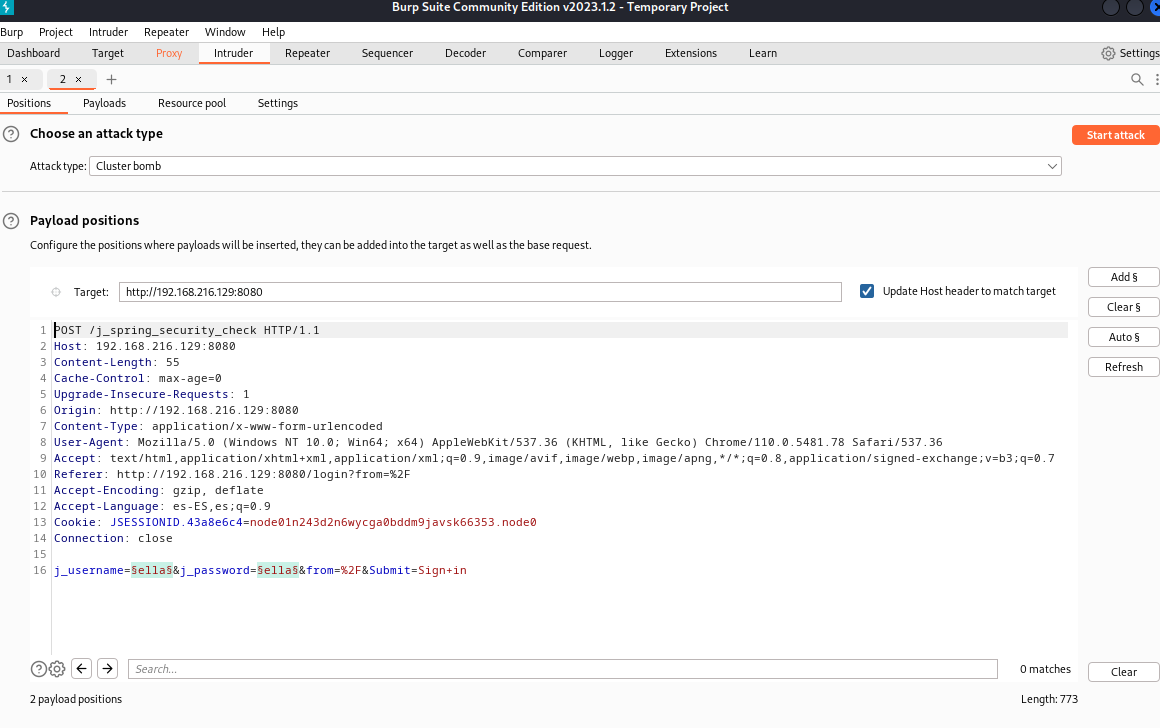Open the Burp menu
1160x728 pixels.
coord(12,32)
